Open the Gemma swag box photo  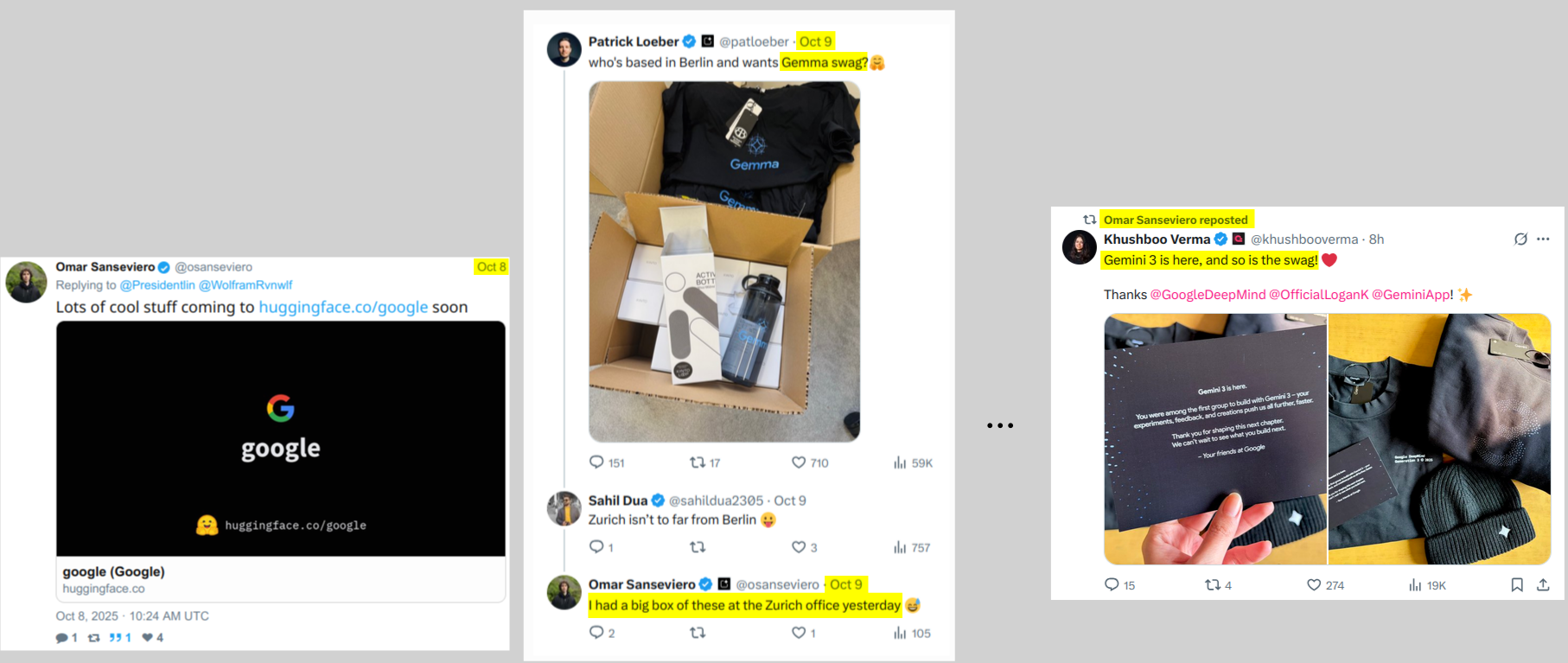[x=724, y=262]
